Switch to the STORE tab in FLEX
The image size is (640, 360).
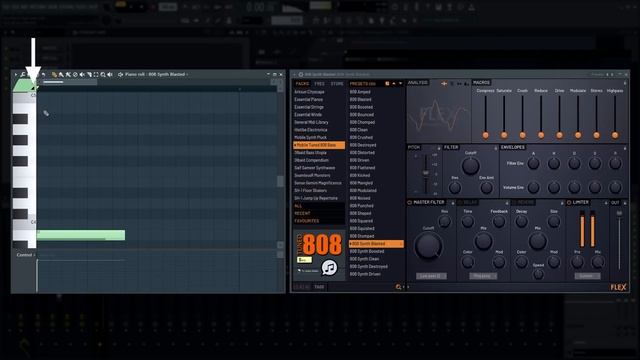[x=337, y=84]
